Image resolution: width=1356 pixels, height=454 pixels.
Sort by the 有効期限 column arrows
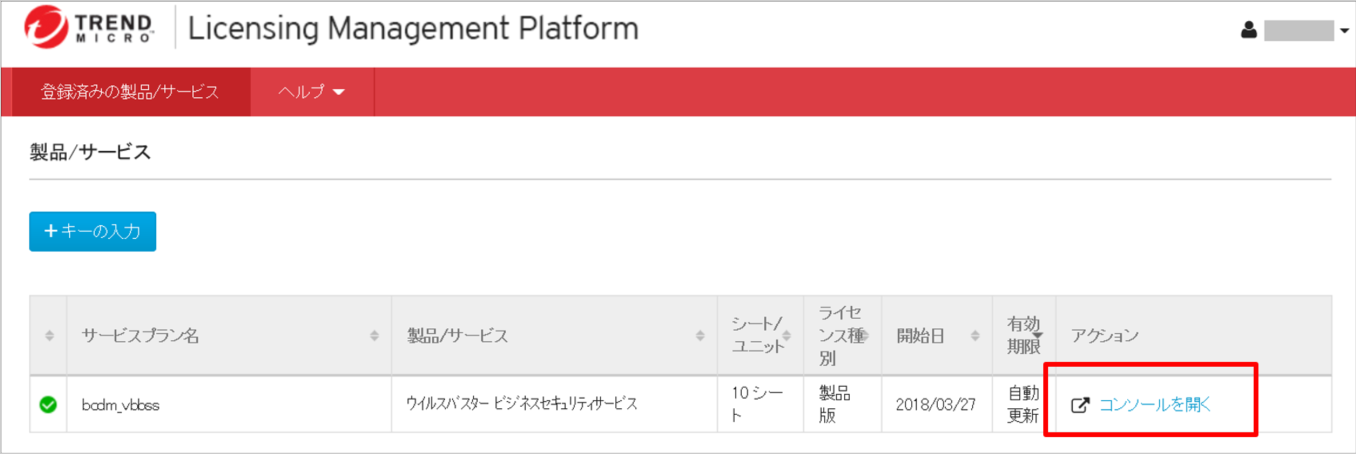[x=1040, y=336]
